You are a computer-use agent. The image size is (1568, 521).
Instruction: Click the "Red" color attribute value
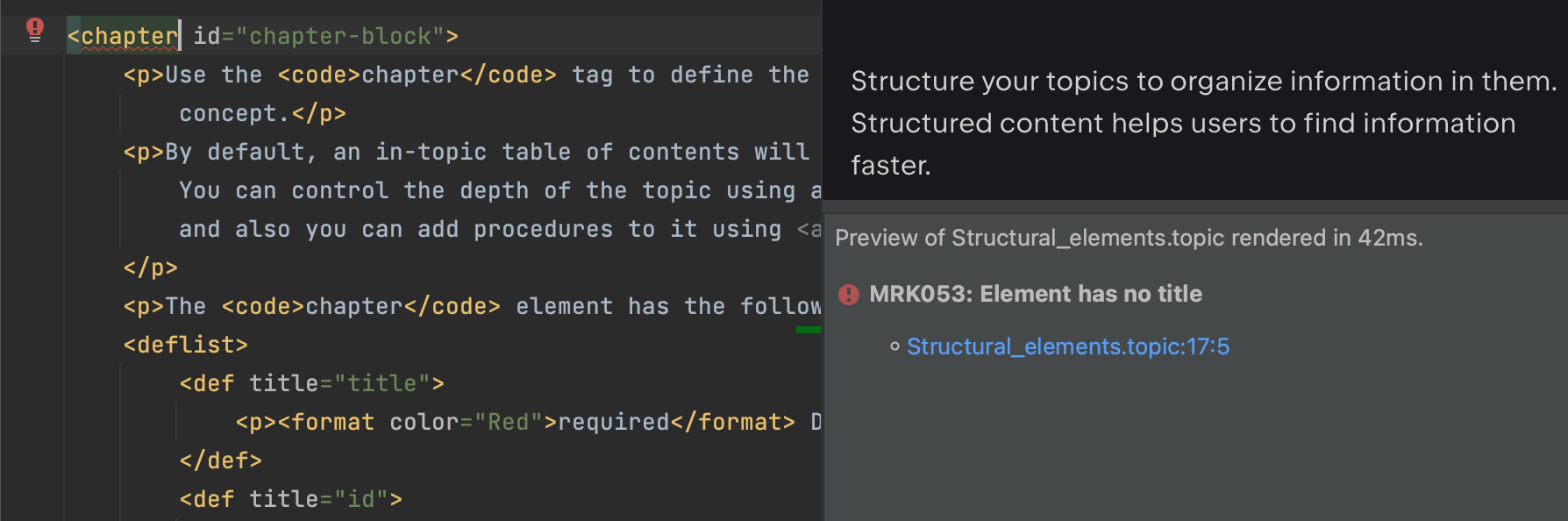(509, 422)
